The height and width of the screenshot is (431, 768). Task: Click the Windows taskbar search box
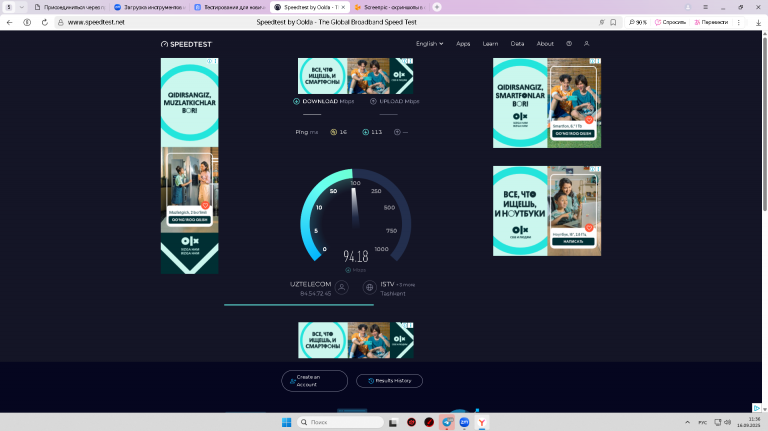(340, 422)
